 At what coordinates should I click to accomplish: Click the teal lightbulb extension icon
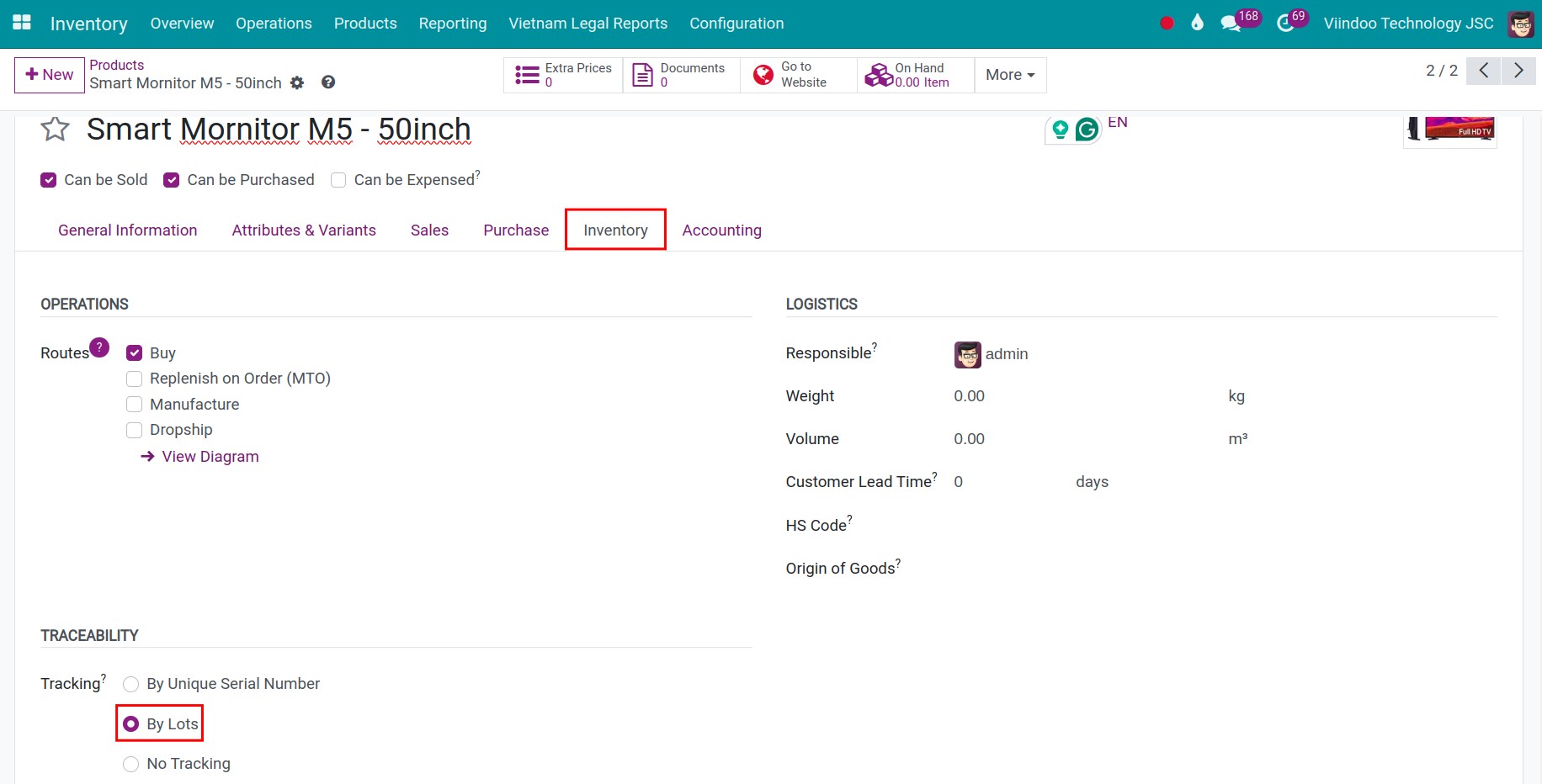(1061, 129)
